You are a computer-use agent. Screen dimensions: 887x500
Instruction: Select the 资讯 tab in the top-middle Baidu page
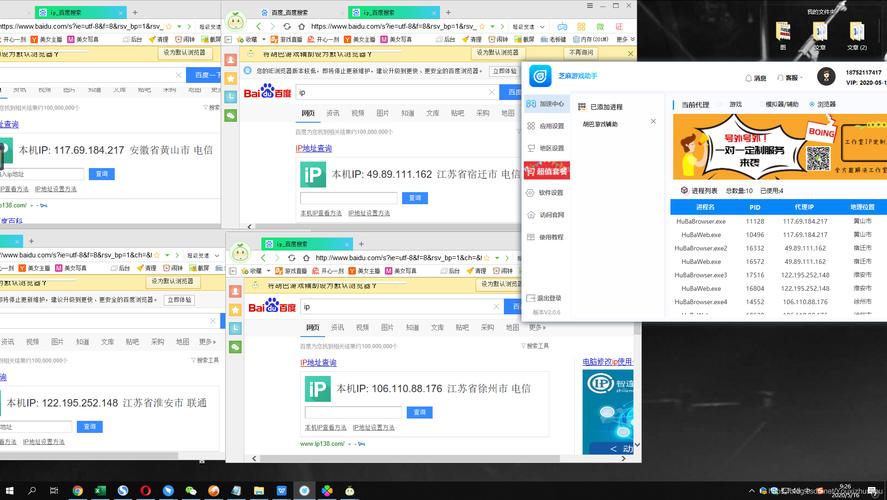(333, 113)
